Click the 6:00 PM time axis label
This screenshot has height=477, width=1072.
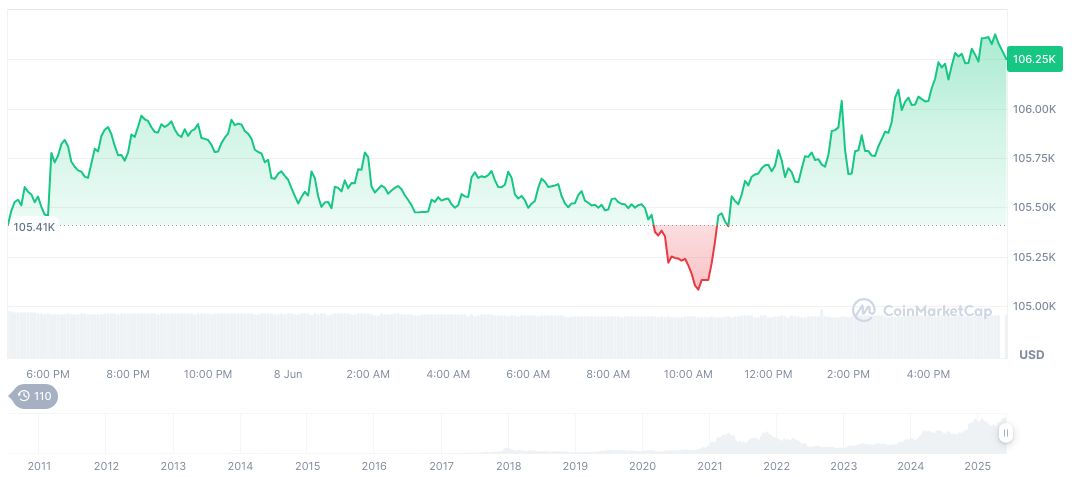(48, 374)
